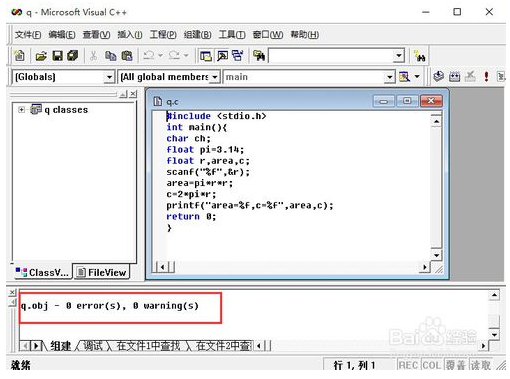
Task: Open the 编辑(E) menu
Action: click(62, 35)
